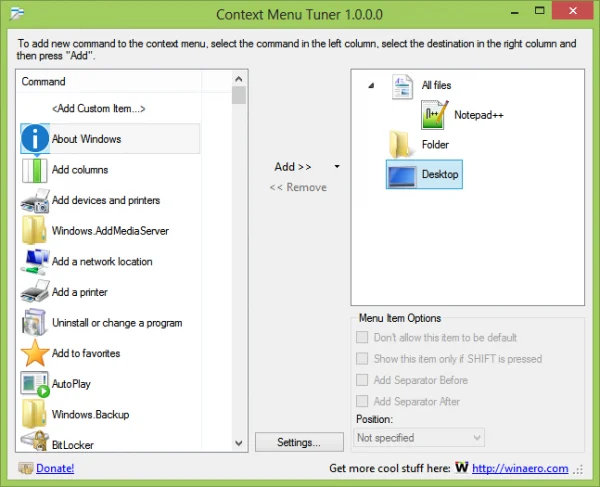Click the Add to favorites star icon
Viewport: 600px width, 487px height.
pyautogui.click(x=35, y=353)
